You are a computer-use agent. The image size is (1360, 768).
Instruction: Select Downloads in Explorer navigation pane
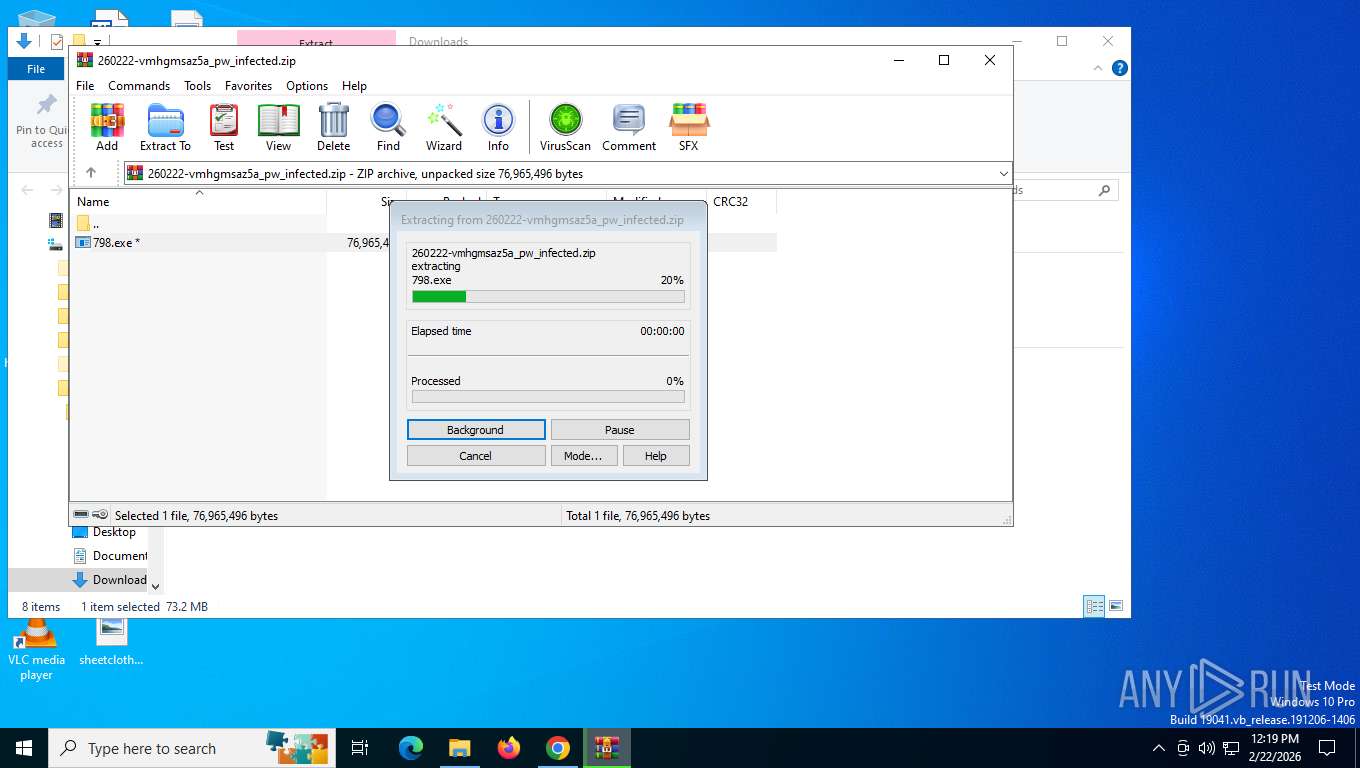110,580
